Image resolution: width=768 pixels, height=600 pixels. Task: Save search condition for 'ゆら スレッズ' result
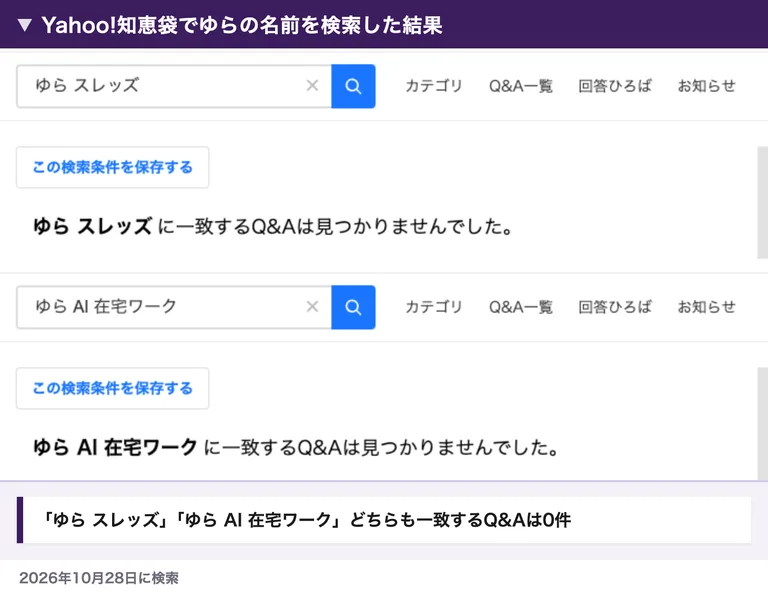pyautogui.click(x=113, y=168)
